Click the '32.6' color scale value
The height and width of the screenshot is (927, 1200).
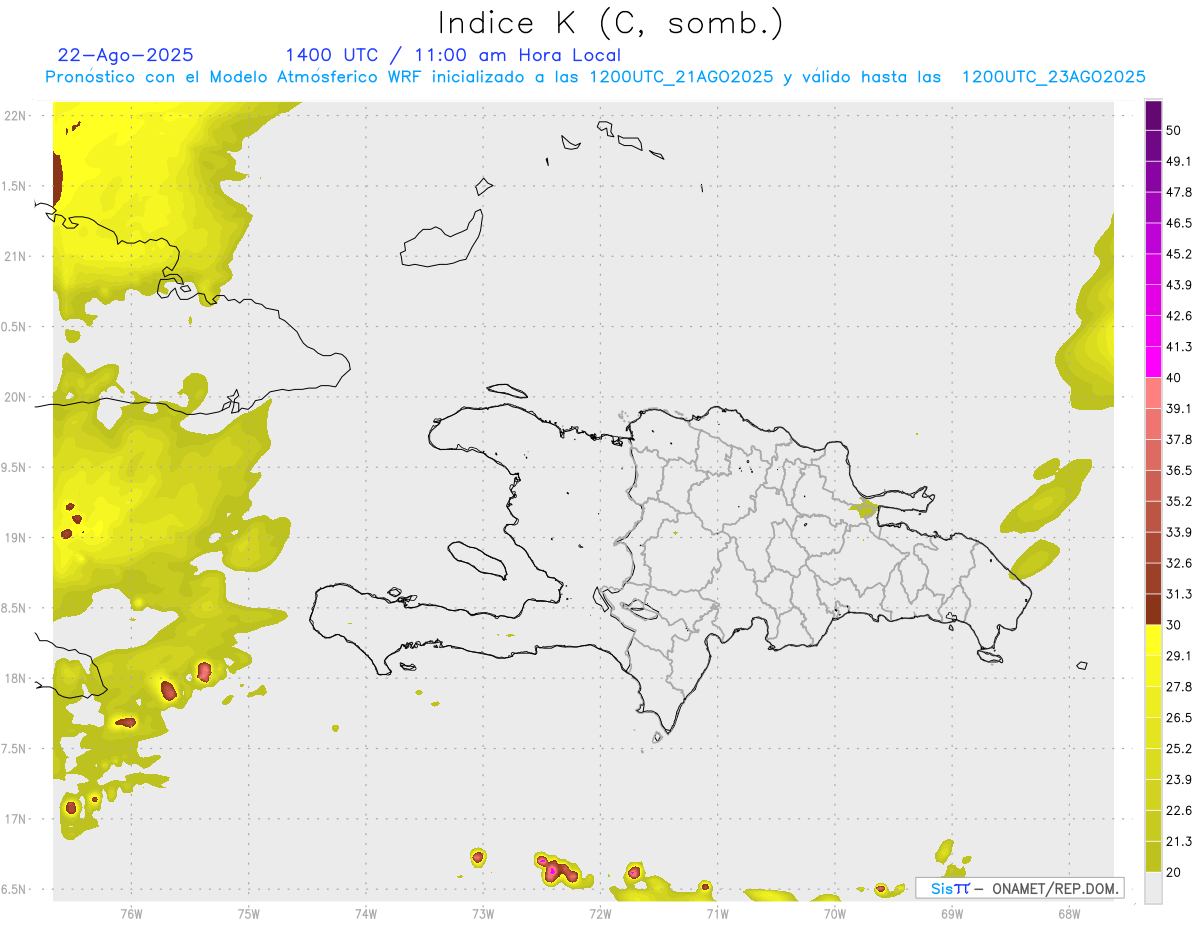coord(1179,563)
